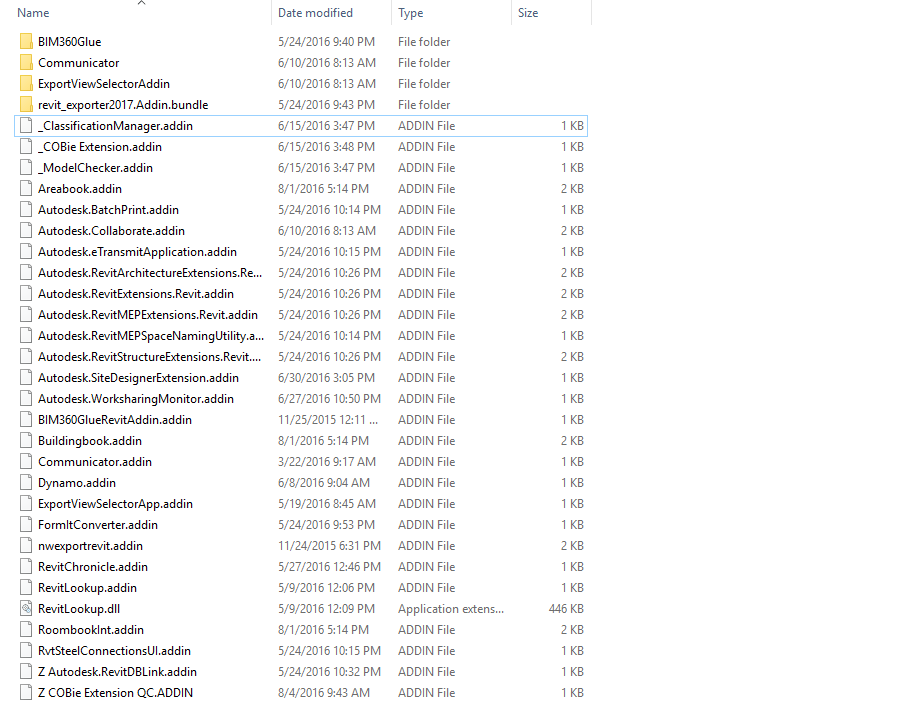Click the RoombookInt.addin file icon
Viewport: 918px width, 717px height.
click(26, 630)
